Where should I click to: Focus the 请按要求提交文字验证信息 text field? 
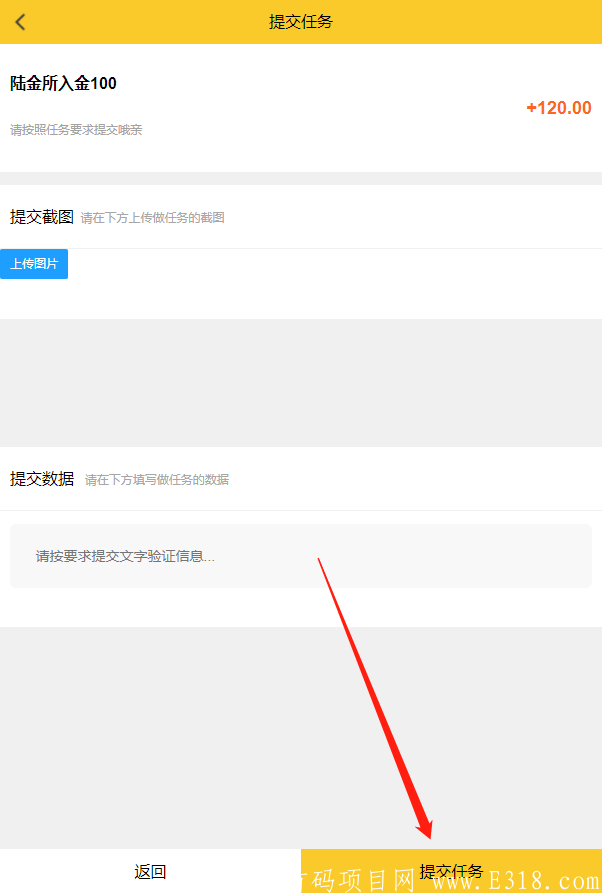tap(301, 556)
